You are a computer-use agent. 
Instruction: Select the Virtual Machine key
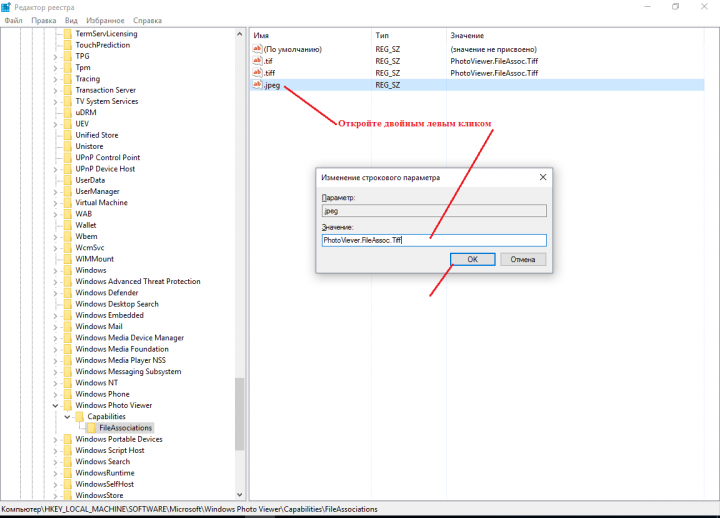coord(101,203)
